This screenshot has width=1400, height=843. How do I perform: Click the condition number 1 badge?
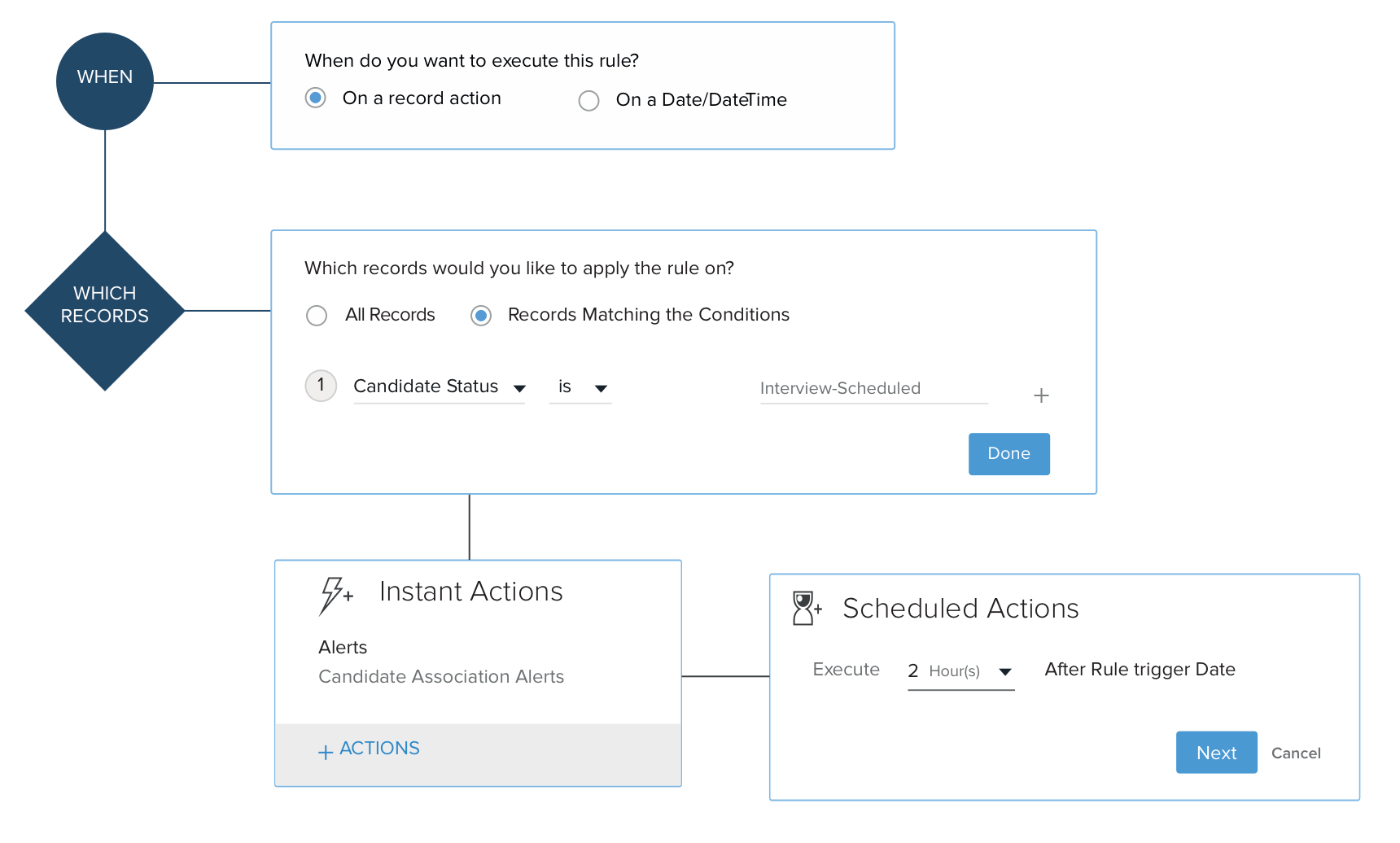[321, 385]
